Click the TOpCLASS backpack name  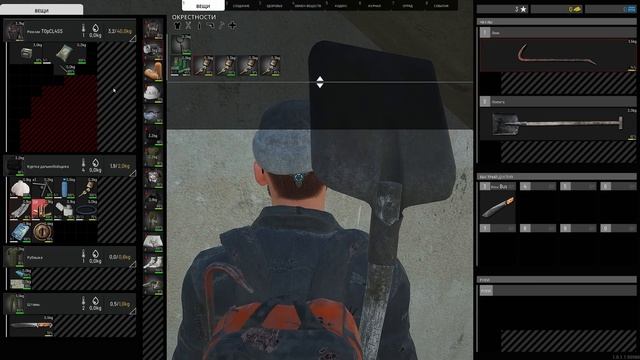44,31
